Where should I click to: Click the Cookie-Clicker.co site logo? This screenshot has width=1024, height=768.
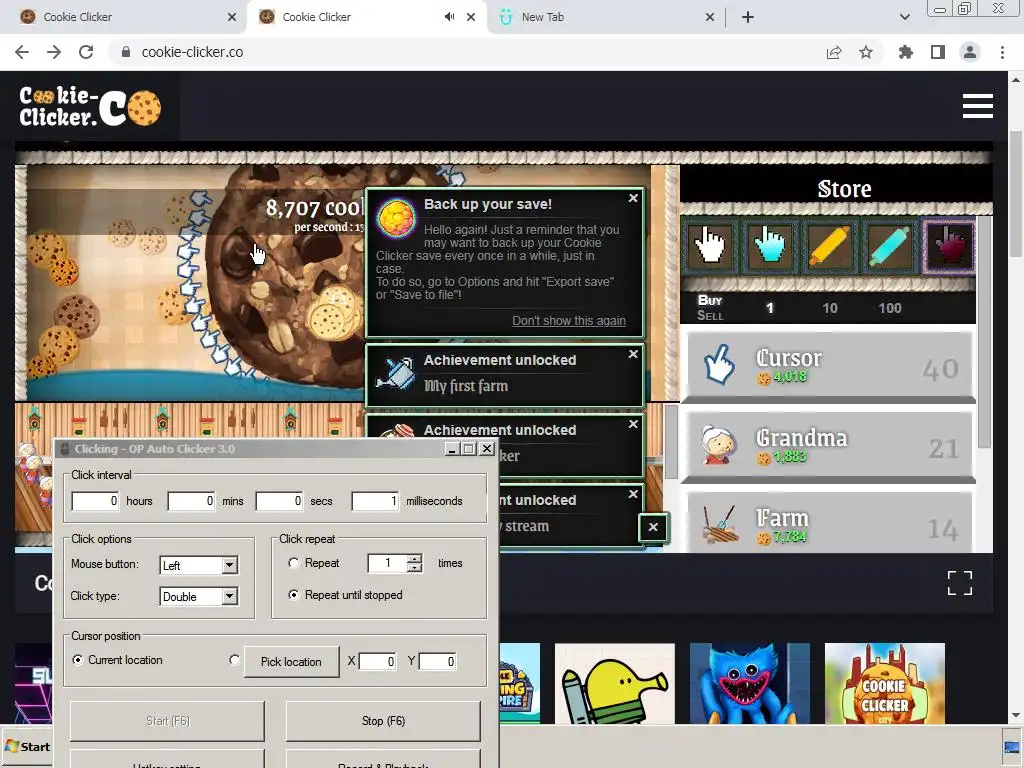[90, 106]
